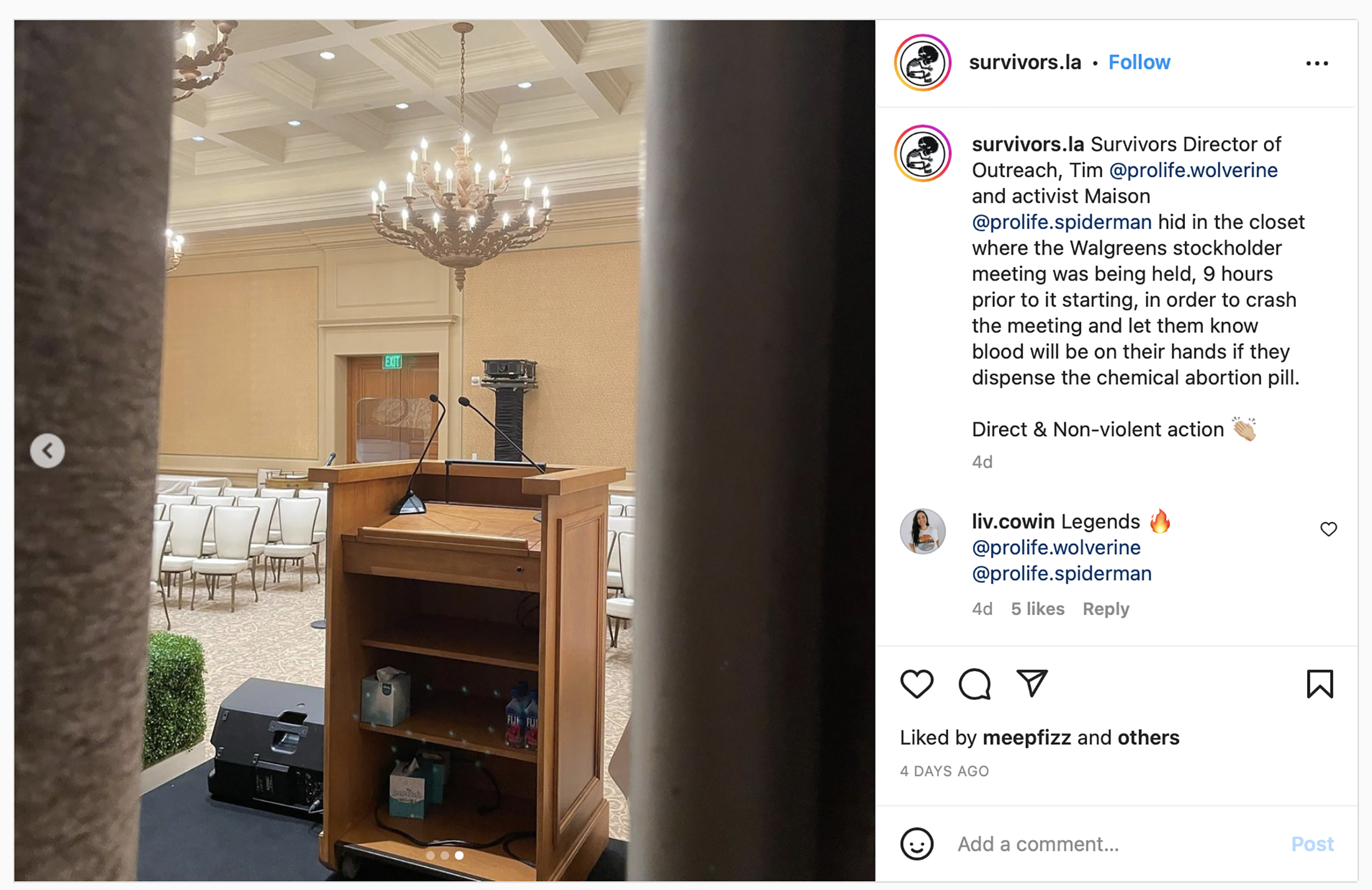
Task: Open the emoji picker smiley icon
Action: pyautogui.click(x=917, y=844)
